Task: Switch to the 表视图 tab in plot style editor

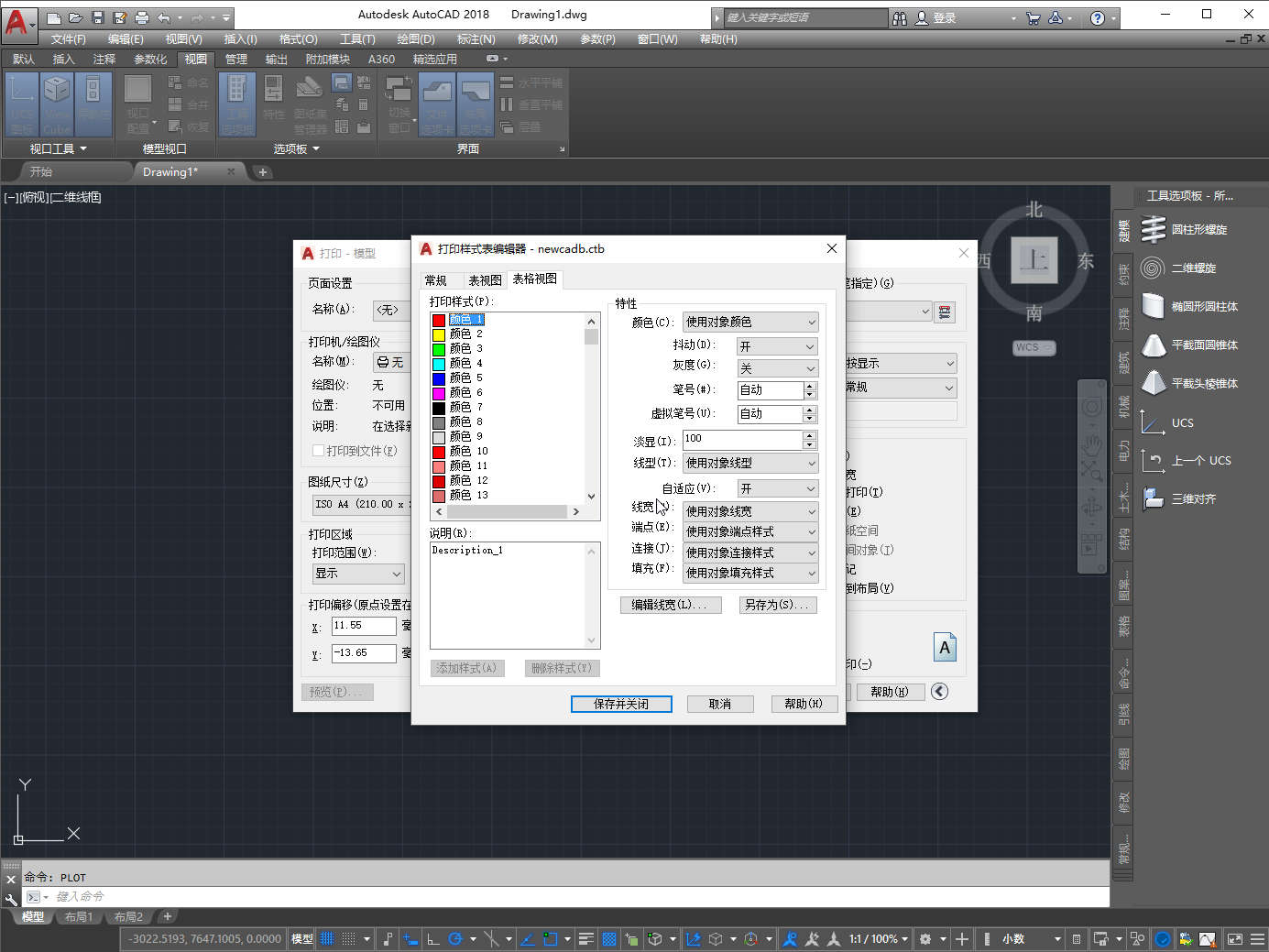Action: 485,280
